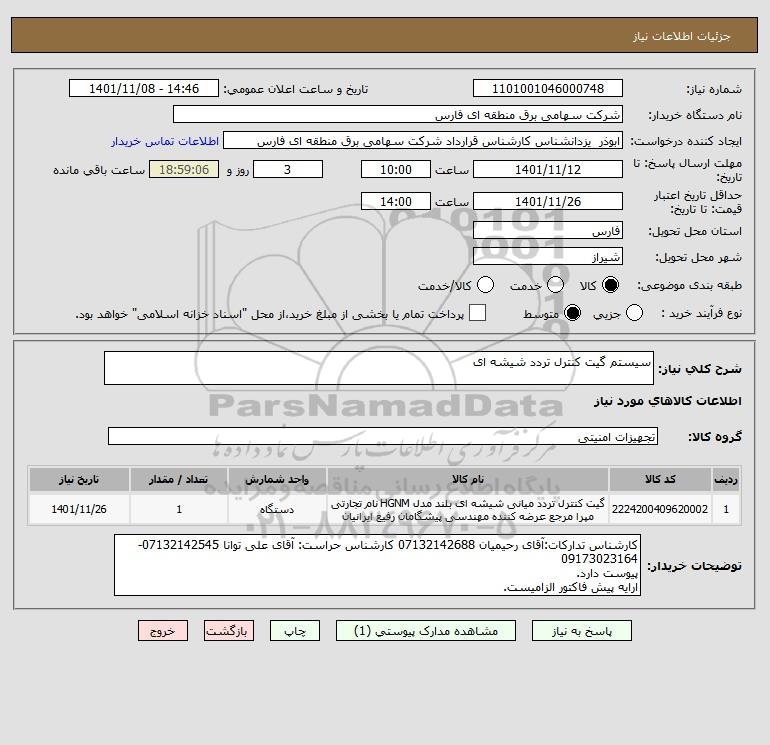Click the بازگشت back button
Image resolution: width=770 pixels, height=745 pixels.
(x=229, y=631)
